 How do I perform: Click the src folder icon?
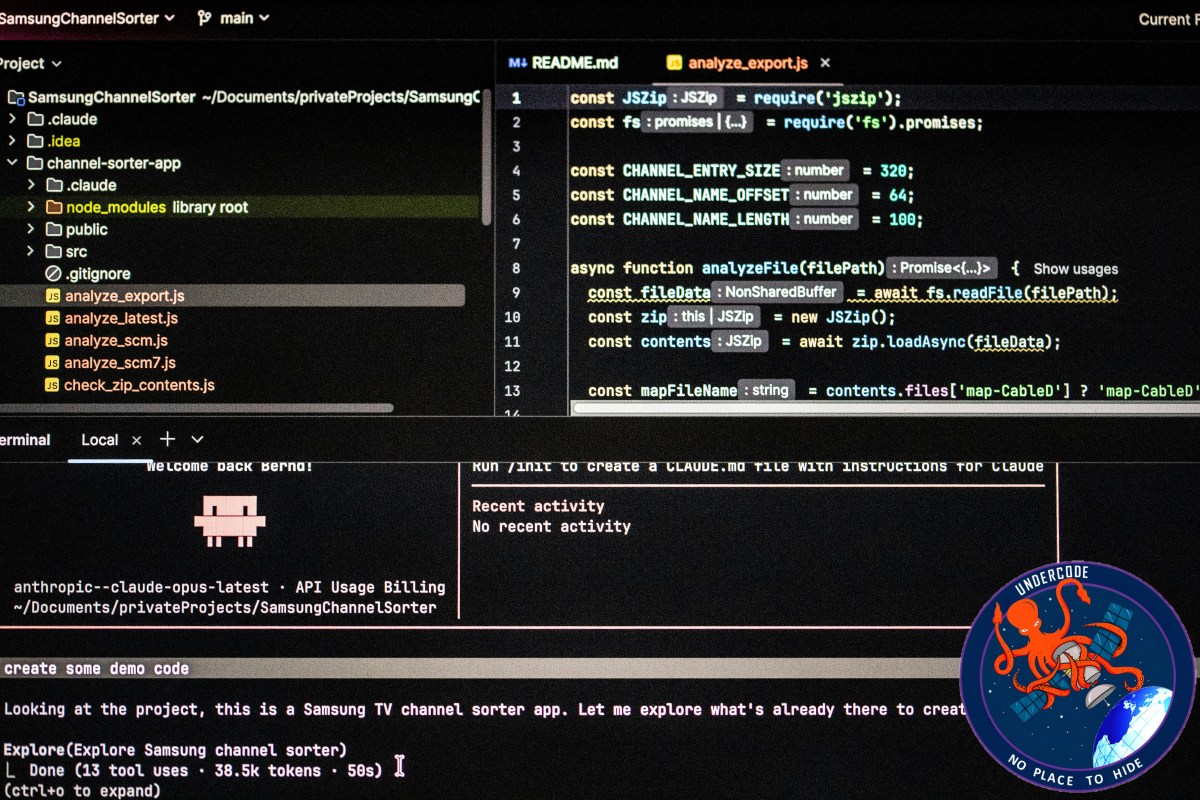pos(54,251)
